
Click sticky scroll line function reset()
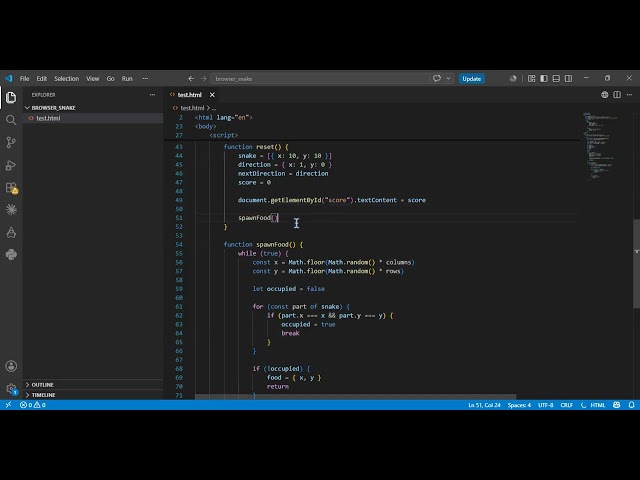click(256, 147)
